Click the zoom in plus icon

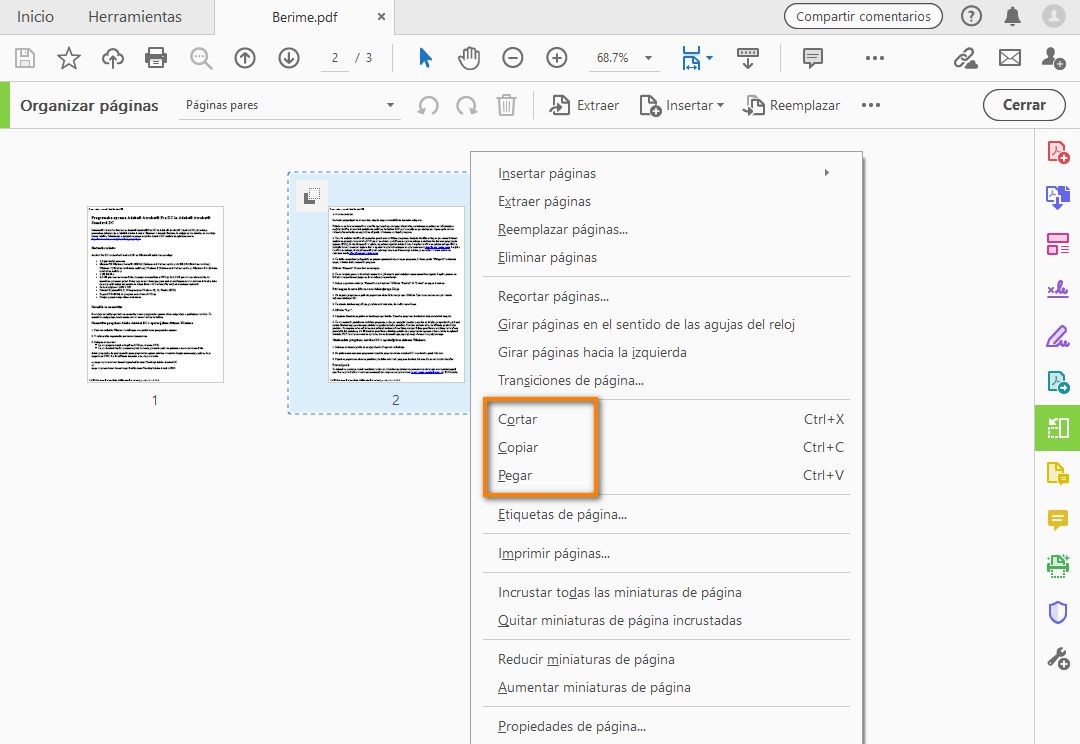(557, 58)
